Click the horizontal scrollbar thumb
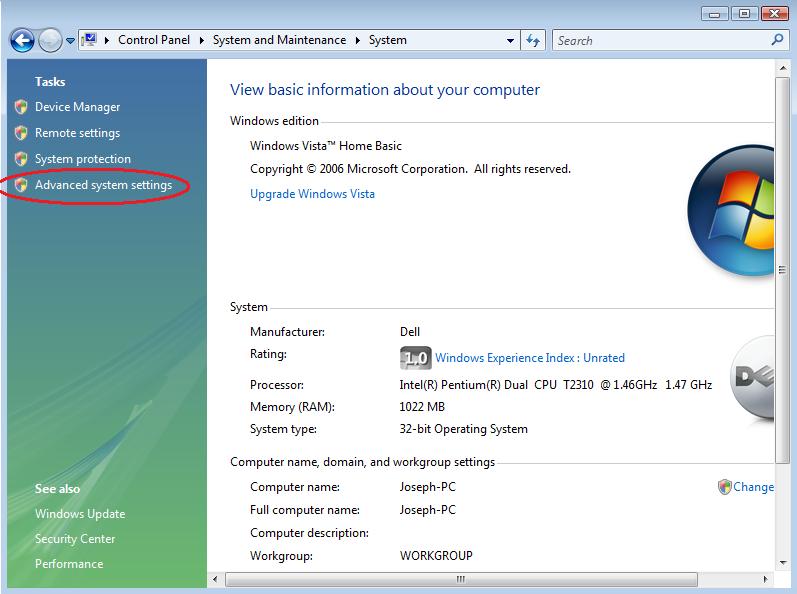Viewport: 797px width, 594px height. pyautogui.click(x=461, y=579)
